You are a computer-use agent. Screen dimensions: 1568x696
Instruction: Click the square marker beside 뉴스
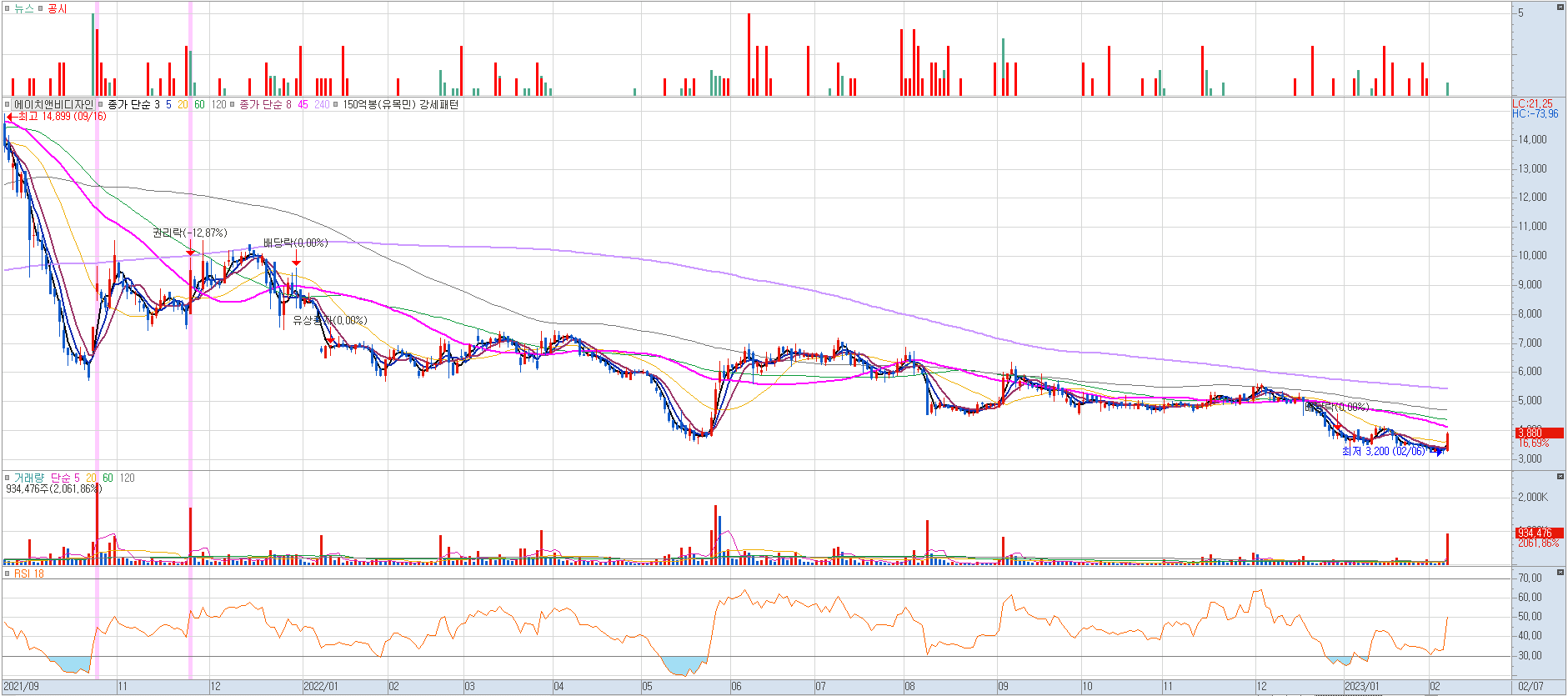8,8
